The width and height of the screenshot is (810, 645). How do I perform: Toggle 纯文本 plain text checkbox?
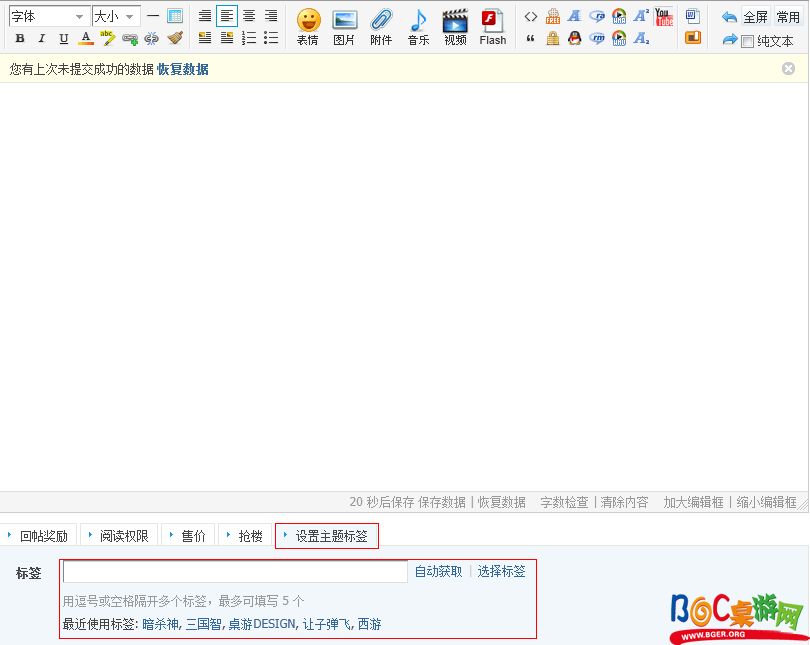(747, 41)
